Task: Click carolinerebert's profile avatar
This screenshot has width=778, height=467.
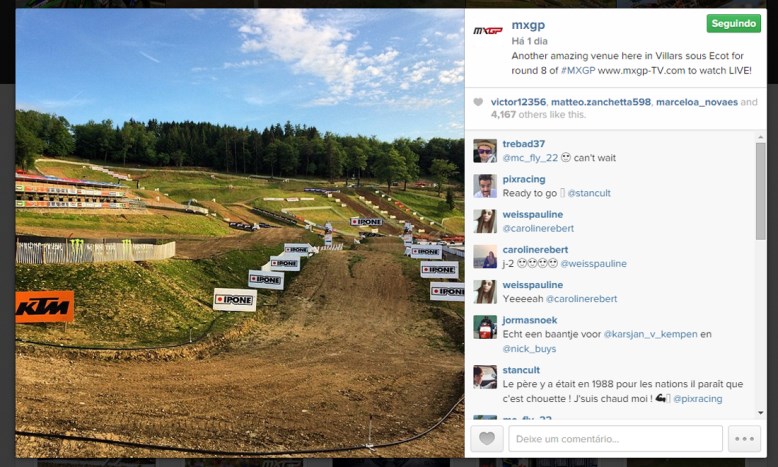Action: tap(485, 257)
